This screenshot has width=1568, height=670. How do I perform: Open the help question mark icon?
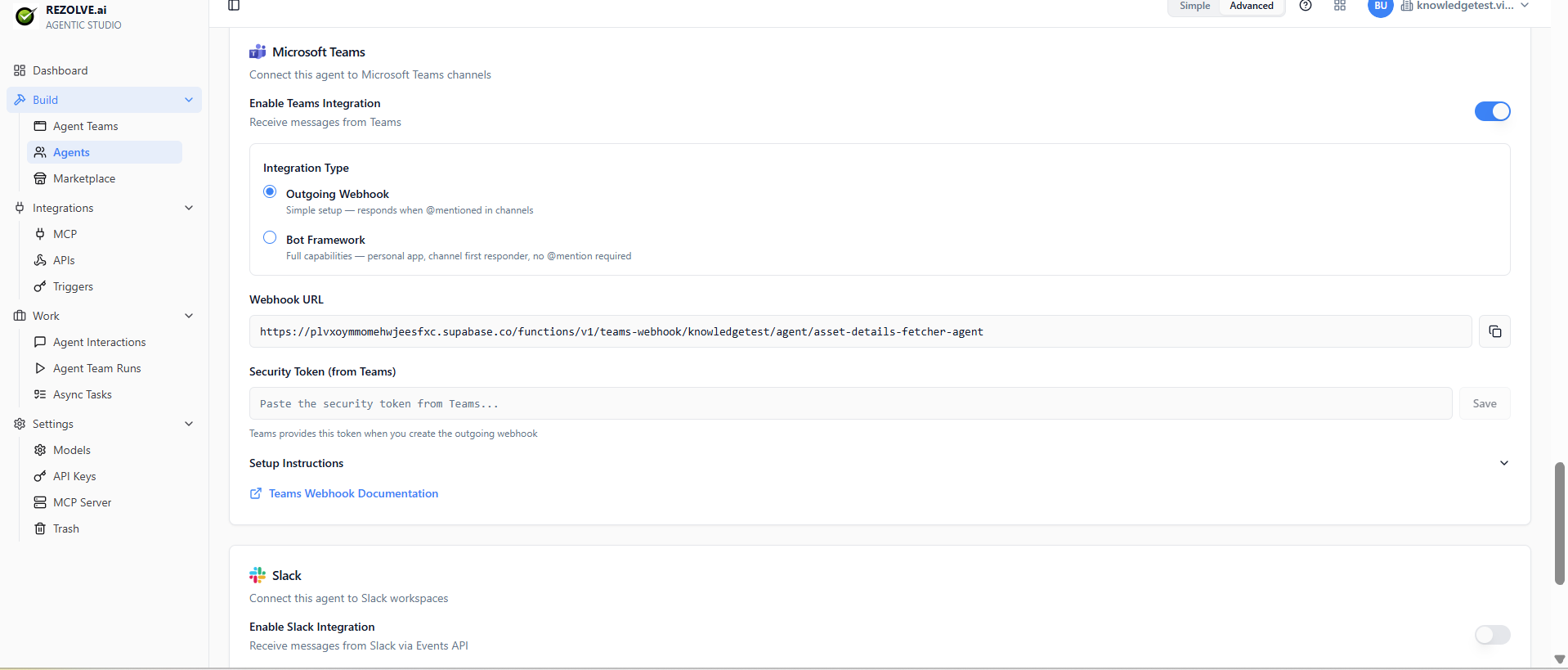[1306, 6]
